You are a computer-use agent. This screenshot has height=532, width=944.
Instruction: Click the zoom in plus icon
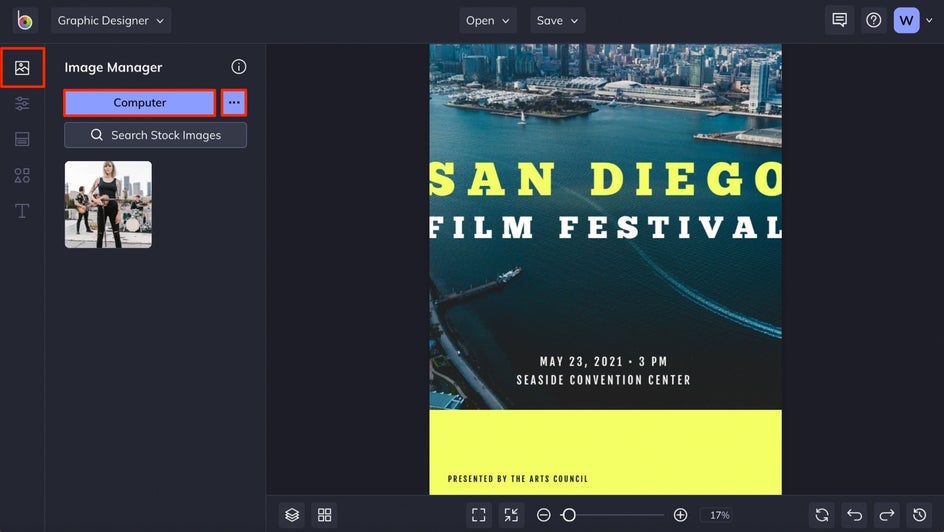click(680, 515)
